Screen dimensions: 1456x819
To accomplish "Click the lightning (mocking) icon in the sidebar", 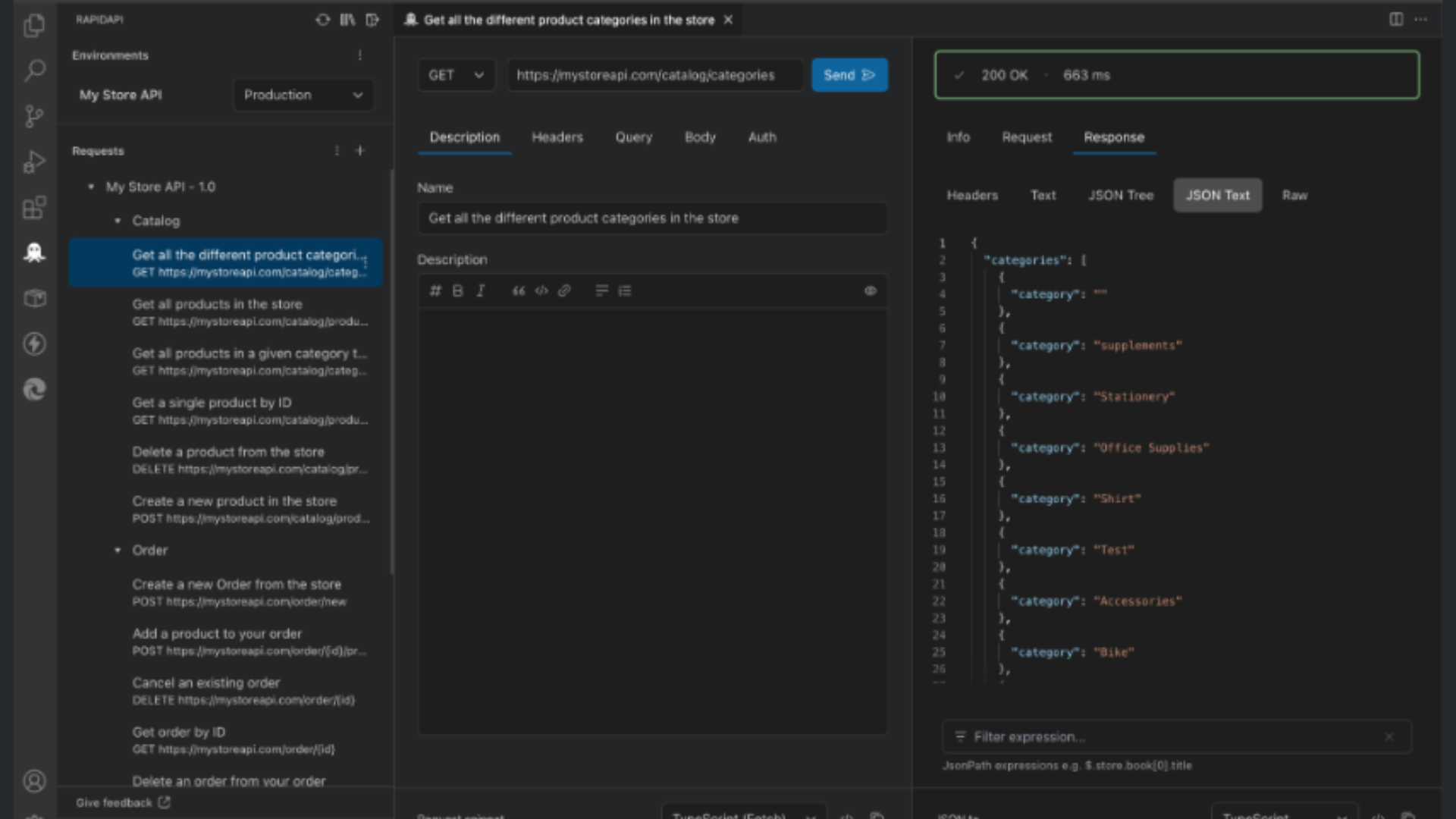I will click(x=34, y=344).
